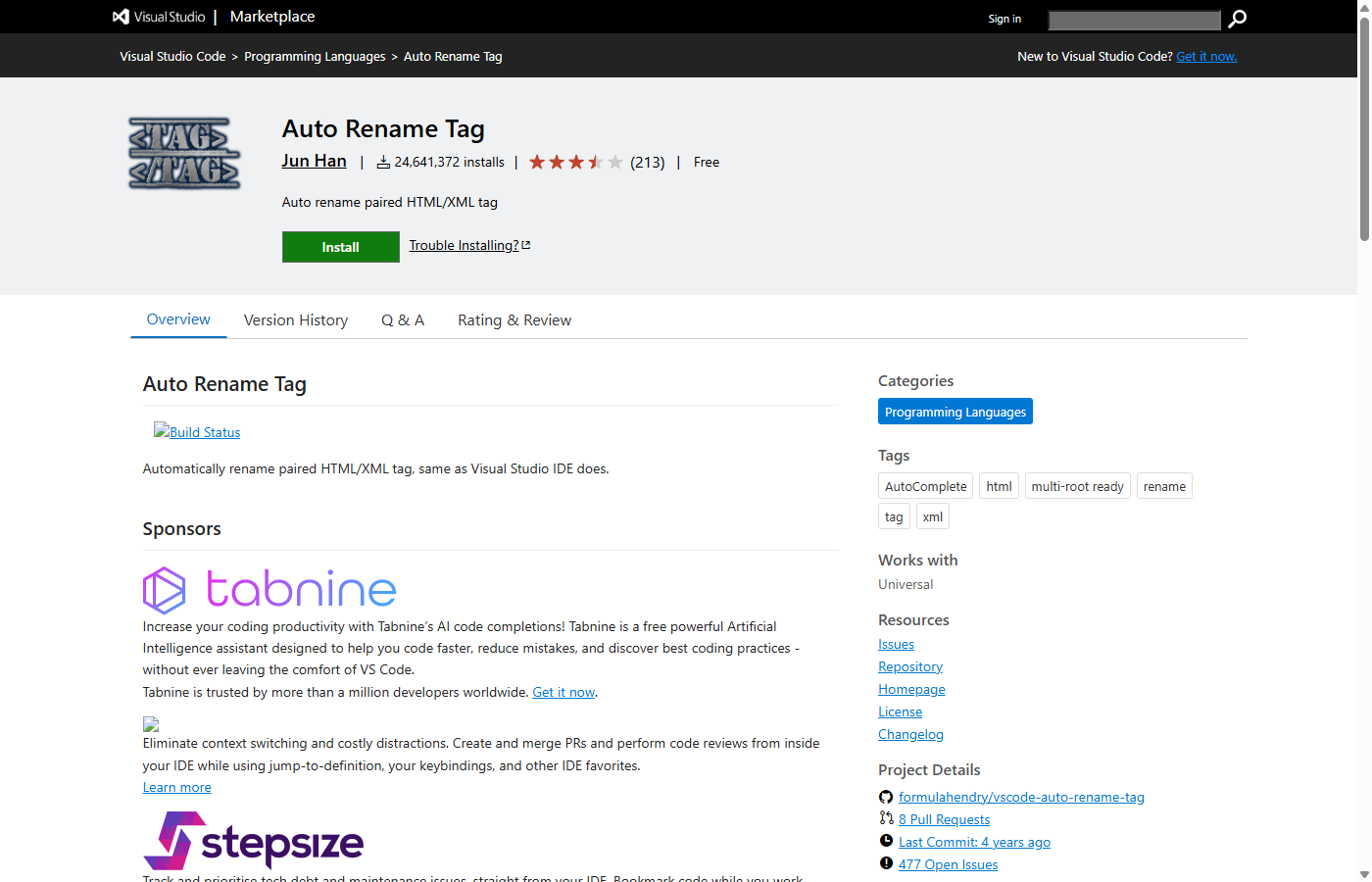Click the broken image icon above Eliminate context switching
Viewport: 1372px width, 882px height.
pos(151,724)
